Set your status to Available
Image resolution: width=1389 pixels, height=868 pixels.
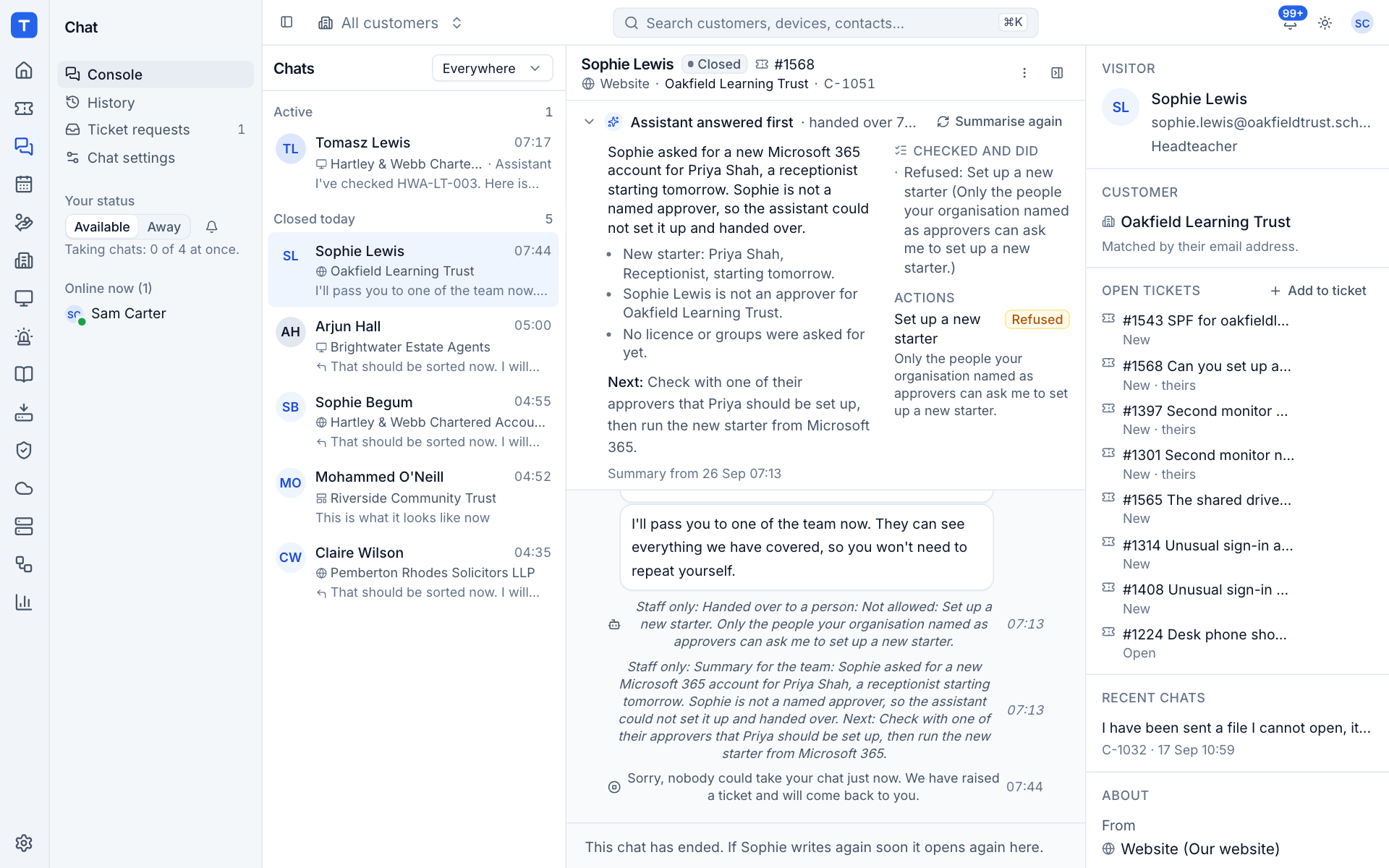(x=102, y=227)
